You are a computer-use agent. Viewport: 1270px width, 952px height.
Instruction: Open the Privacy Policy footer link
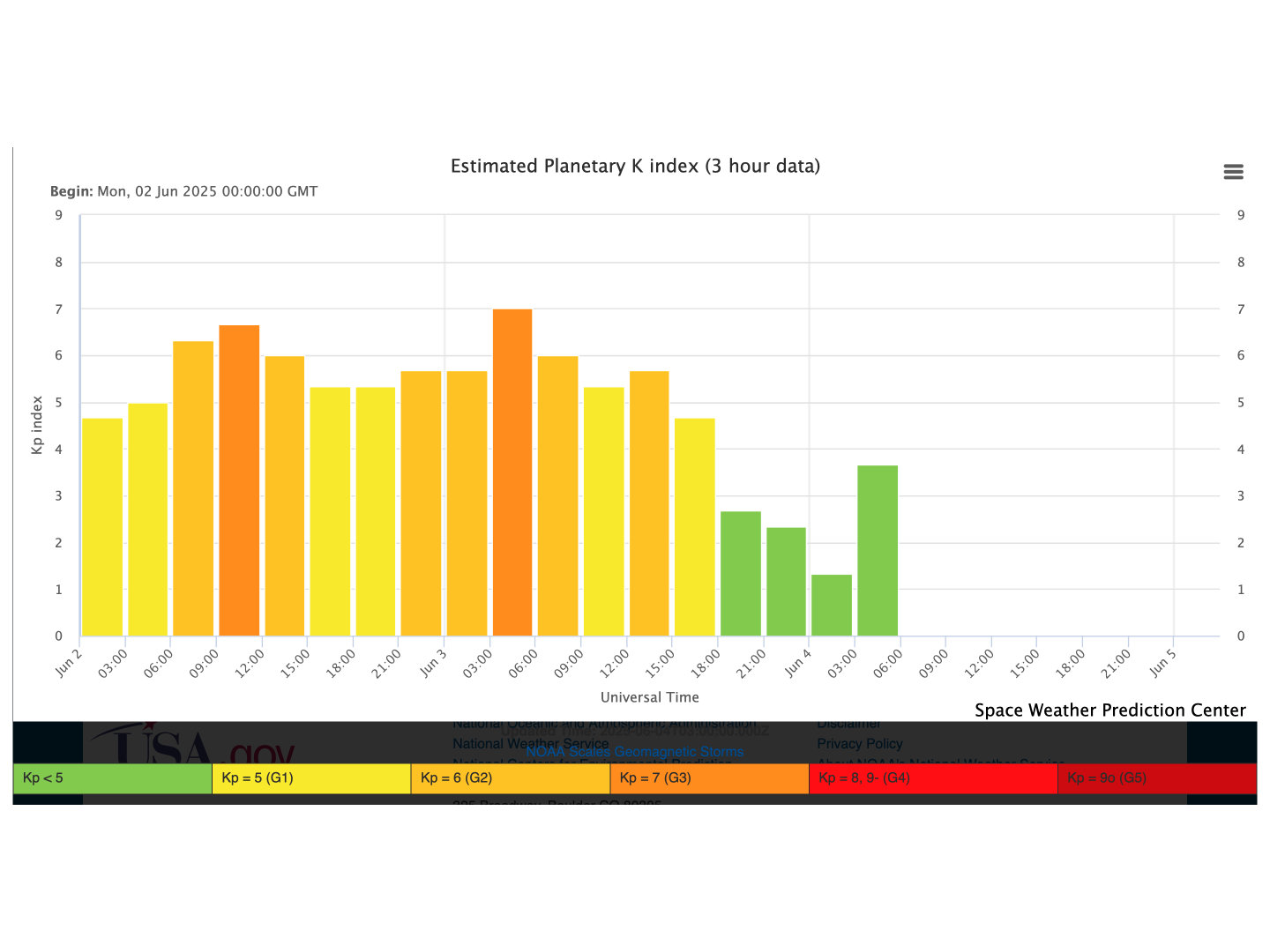(860, 744)
